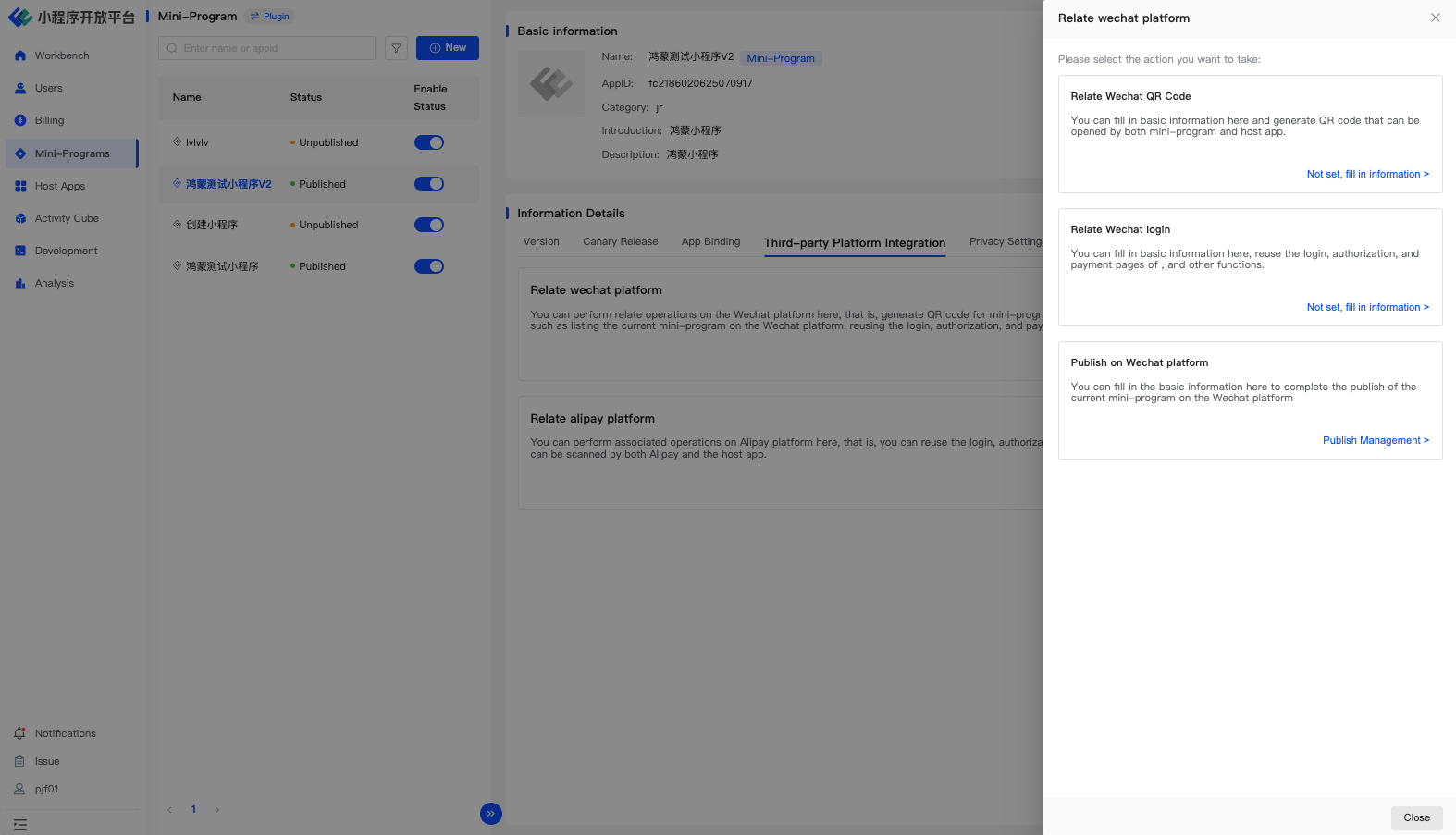1456x835 pixels.
Task: Select page 1 in pagination
Action: [x=193, y=809]
